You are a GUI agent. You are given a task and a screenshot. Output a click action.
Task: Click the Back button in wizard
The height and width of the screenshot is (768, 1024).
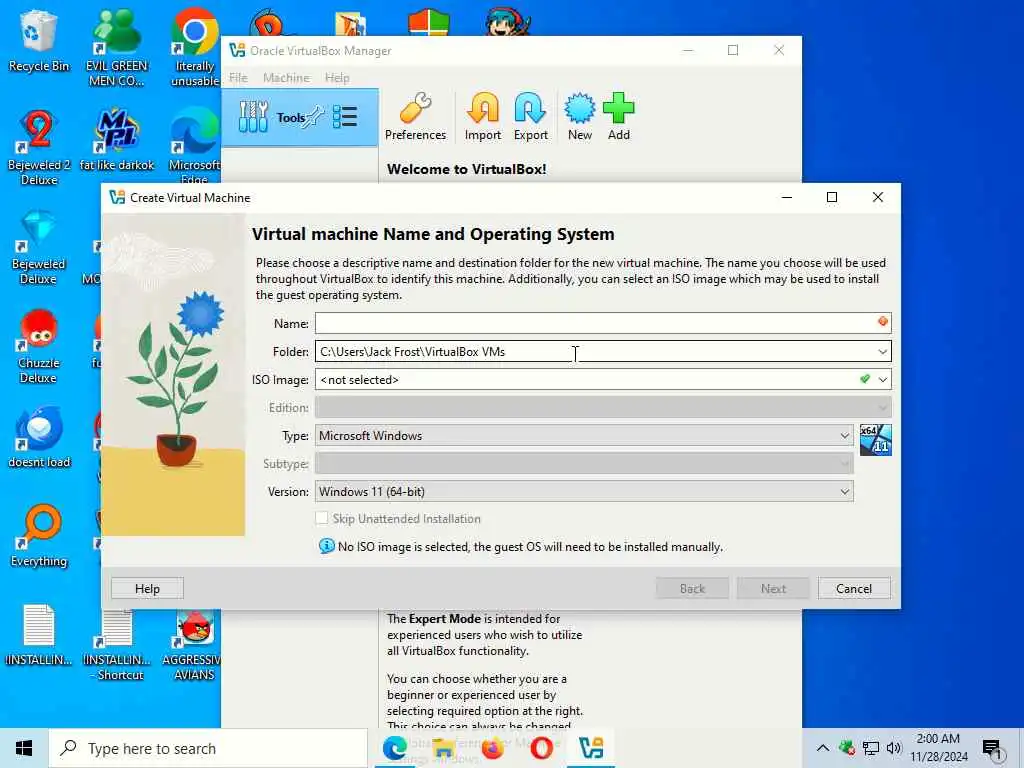tap(692, 588)
